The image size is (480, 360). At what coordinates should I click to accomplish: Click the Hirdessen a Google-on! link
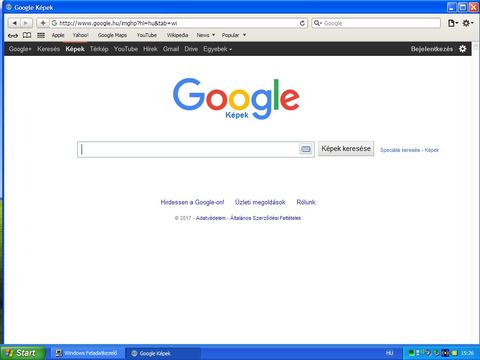click(x=192, y=202)
